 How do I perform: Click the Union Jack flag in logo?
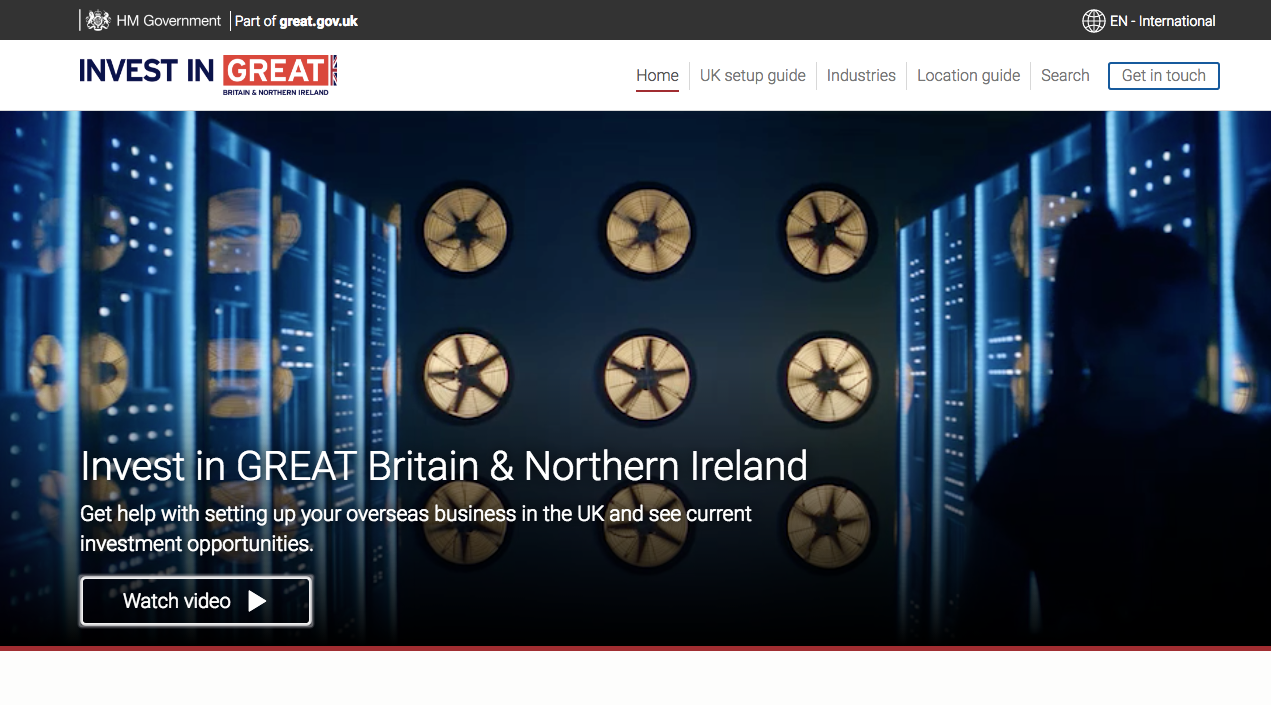(334, 70)
